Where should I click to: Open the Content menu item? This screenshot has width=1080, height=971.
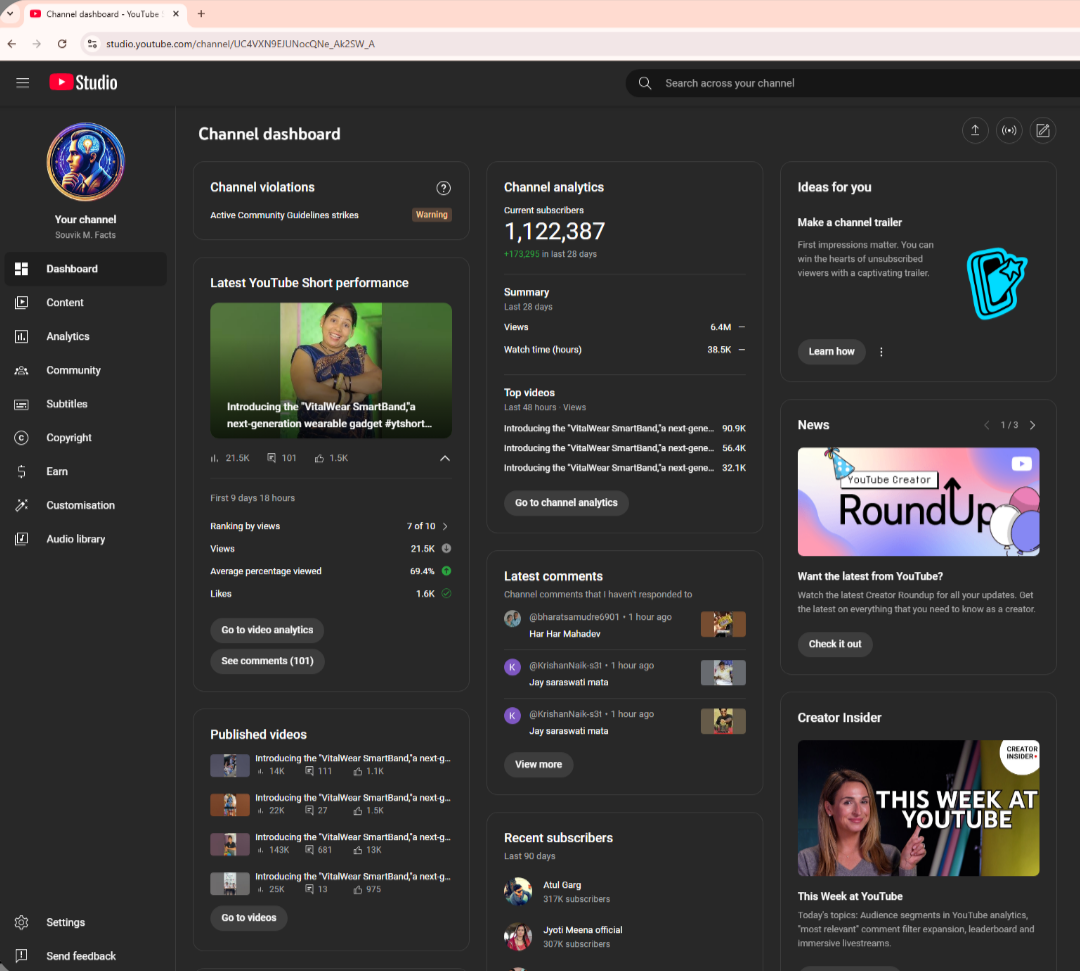click(x=85, y=302)
